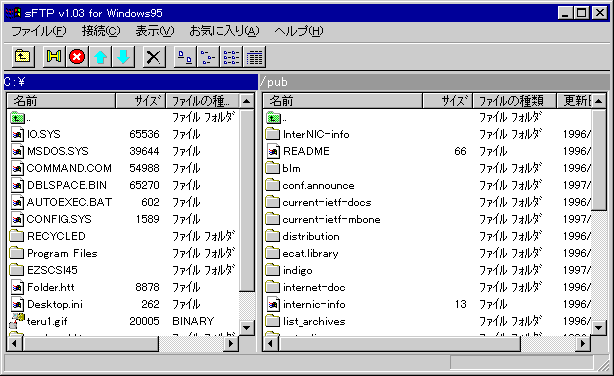The width and height of the screenshot is (614, 376).
Task: Click the internic-info file icon
Action: pos(273,304)
